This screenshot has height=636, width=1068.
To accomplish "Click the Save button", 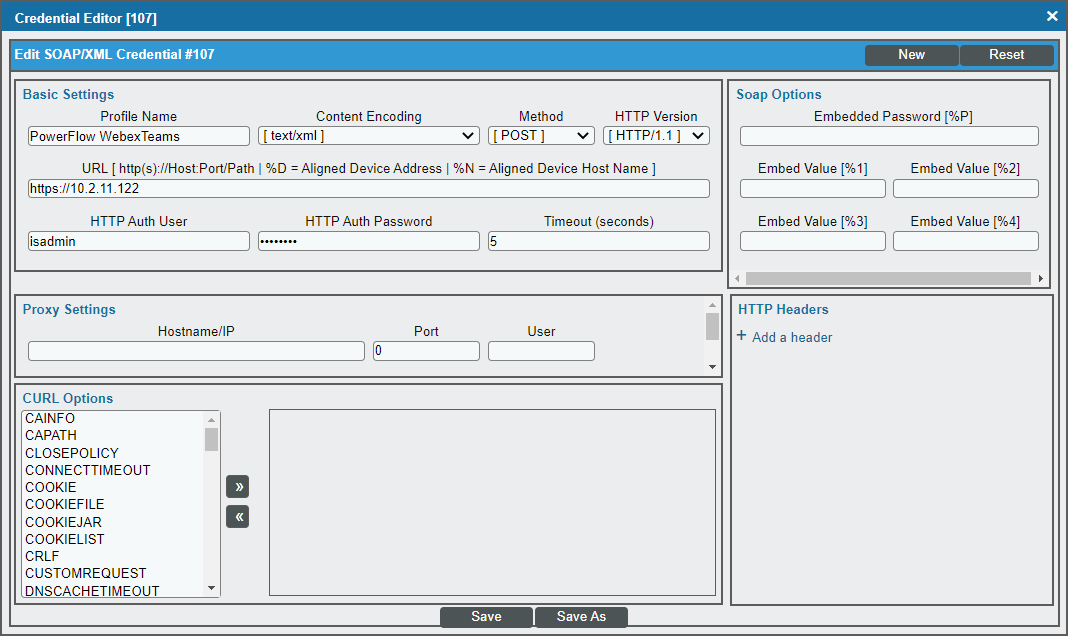I will point(486,616).
